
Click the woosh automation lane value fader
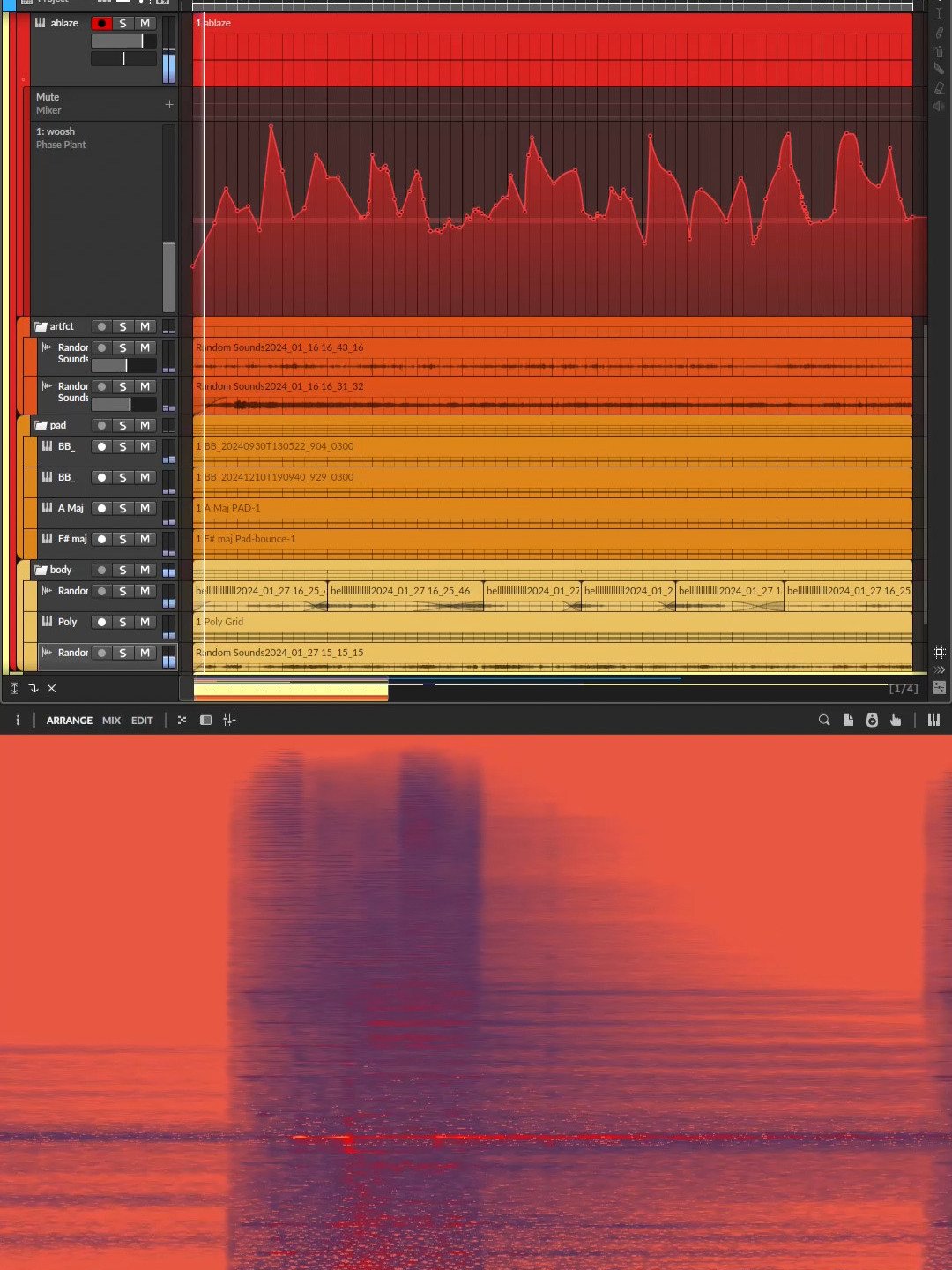pyautogui.click(x=168, y=218)
